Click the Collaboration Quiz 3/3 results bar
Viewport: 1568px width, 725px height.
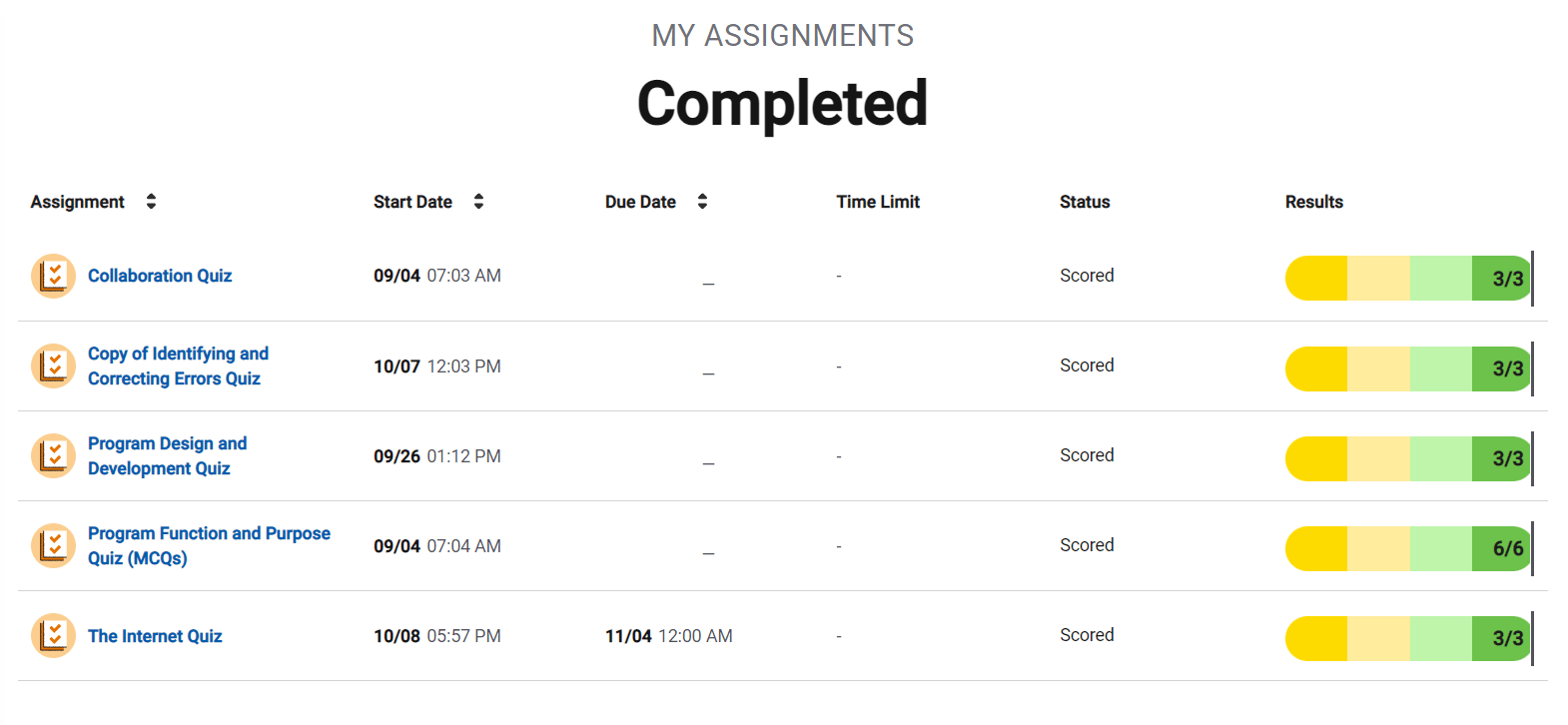tap(1407, 279)
